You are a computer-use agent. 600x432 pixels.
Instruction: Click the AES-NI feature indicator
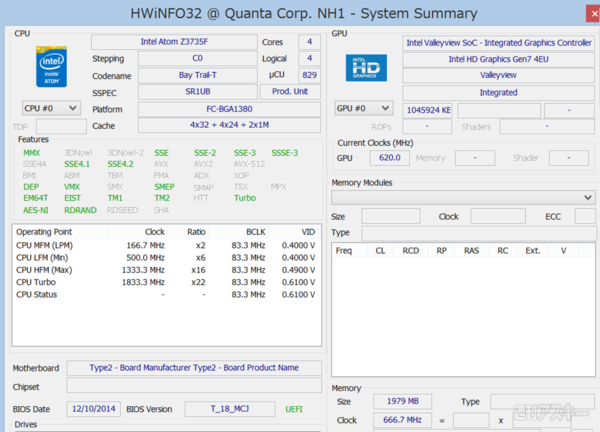35,210
